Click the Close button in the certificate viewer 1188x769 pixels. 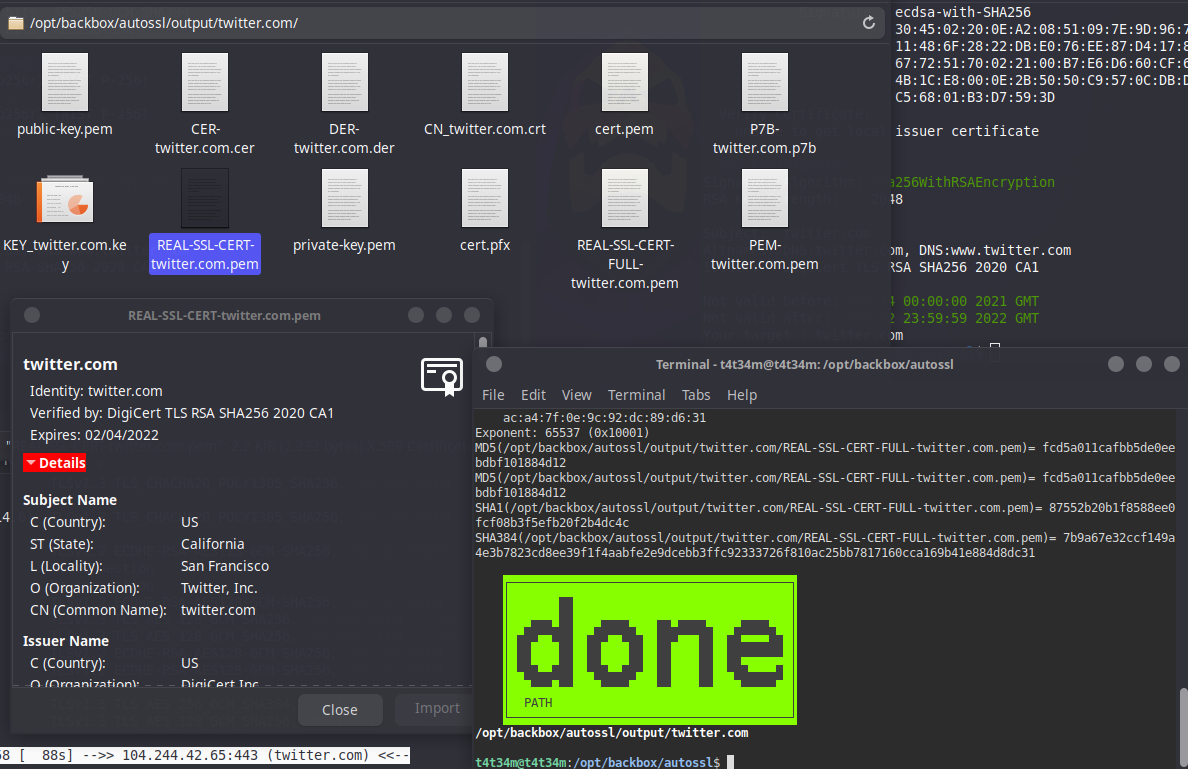tap(339, 710)
